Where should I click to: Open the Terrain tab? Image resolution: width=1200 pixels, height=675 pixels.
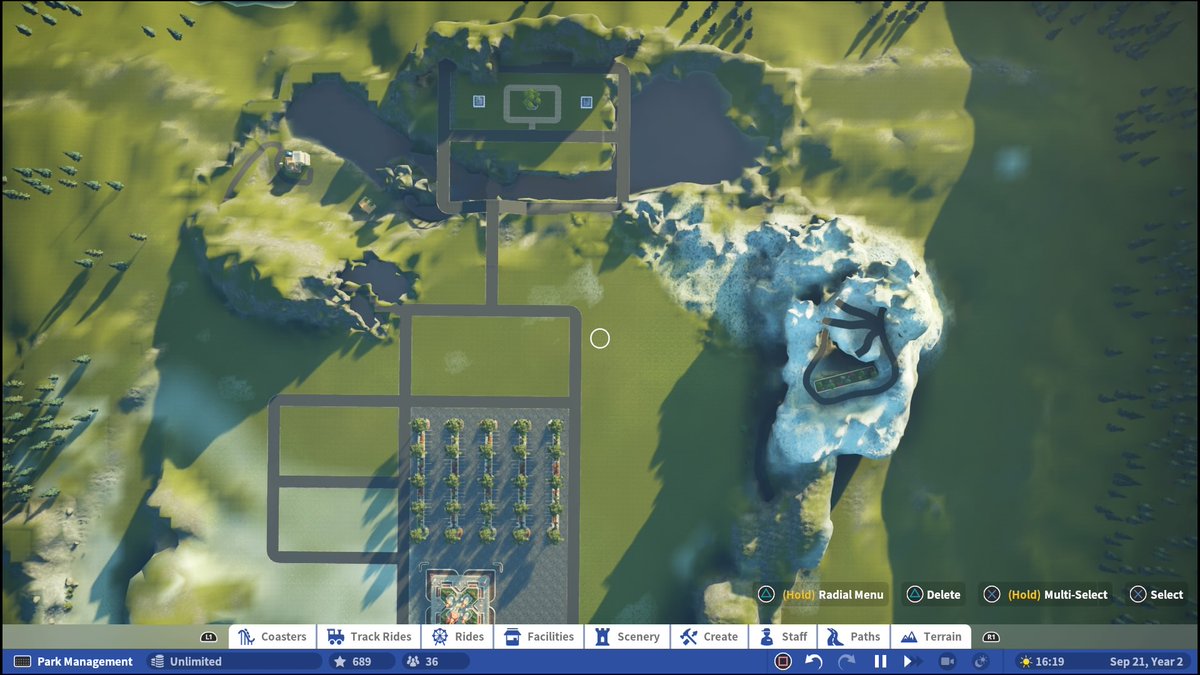click(x=931, y=637)
